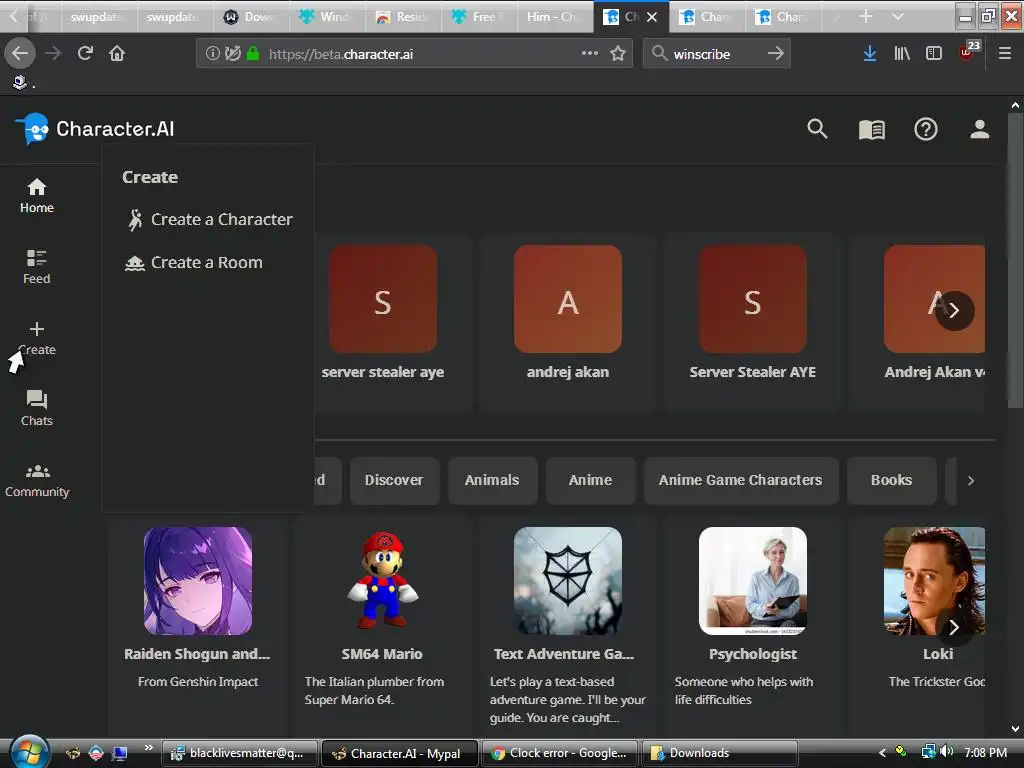Open the Community sidebar section
This screenshot has height=768, width=1024.
37,481
